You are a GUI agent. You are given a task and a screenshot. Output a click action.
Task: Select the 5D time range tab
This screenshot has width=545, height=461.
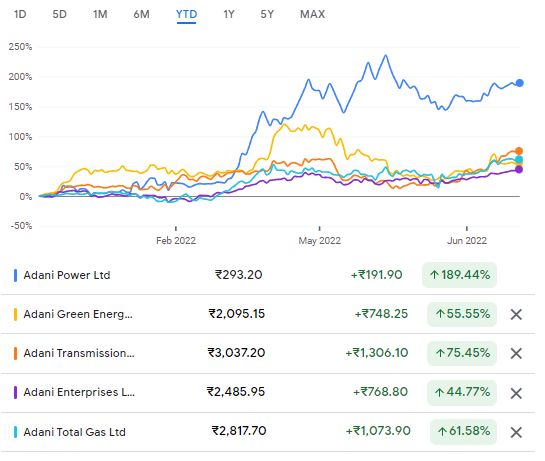click(59, 14)
